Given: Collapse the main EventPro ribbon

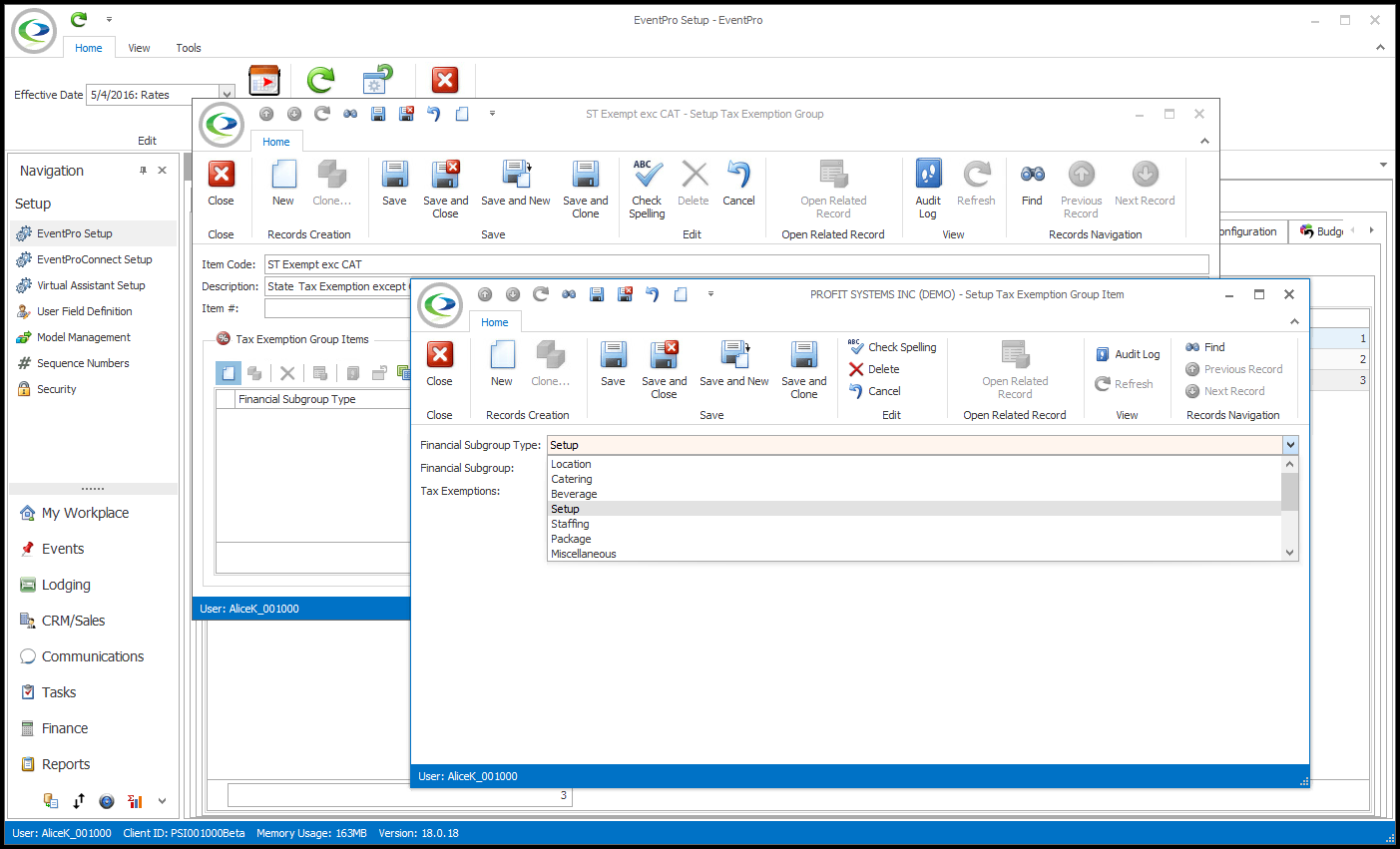Looking at the screenshot, I should (1380, 47).
